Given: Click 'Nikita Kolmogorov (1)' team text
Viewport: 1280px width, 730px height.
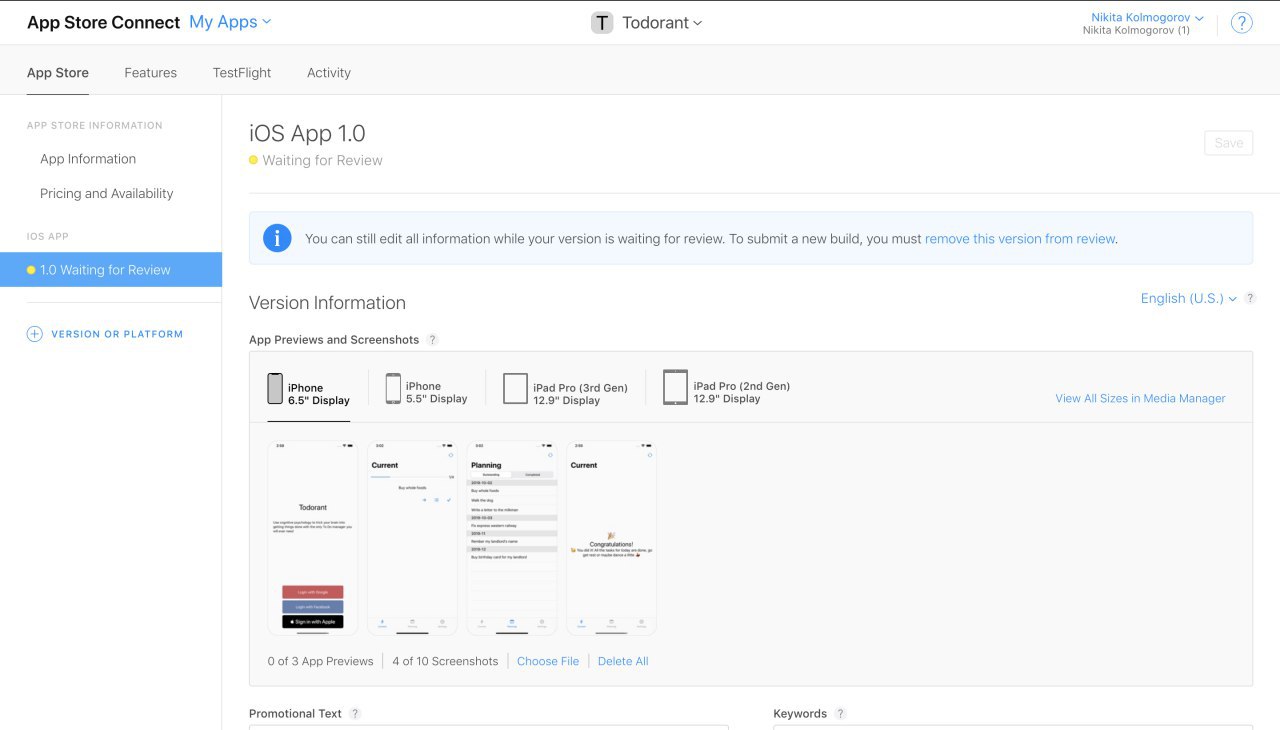Looking at the screenshot, I should (1136, 31).
